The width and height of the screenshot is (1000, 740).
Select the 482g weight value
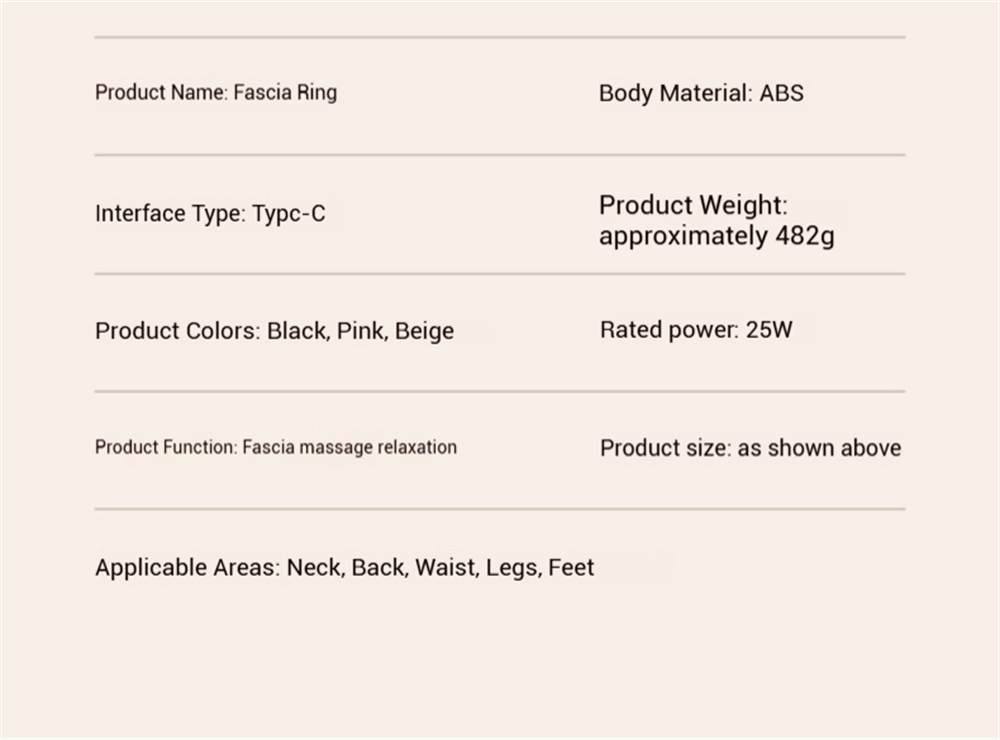pyautogui.click(x=804, y=236)
